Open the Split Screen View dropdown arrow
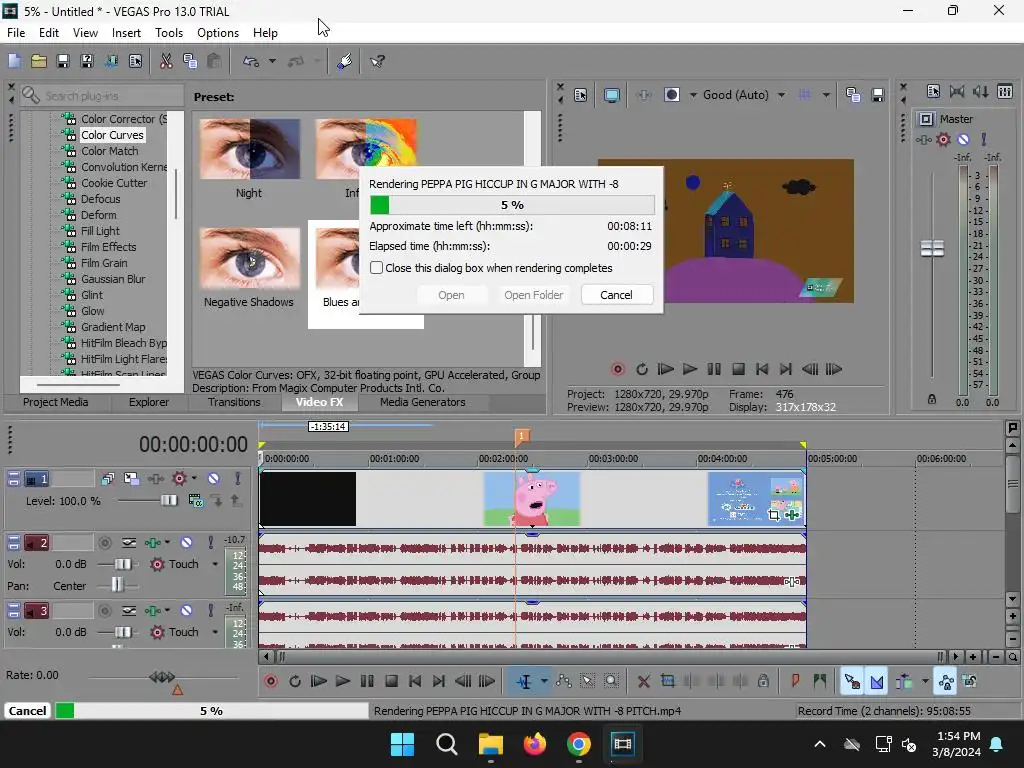This screenshot has height=768, width=1024. click(x=693, y=95)
